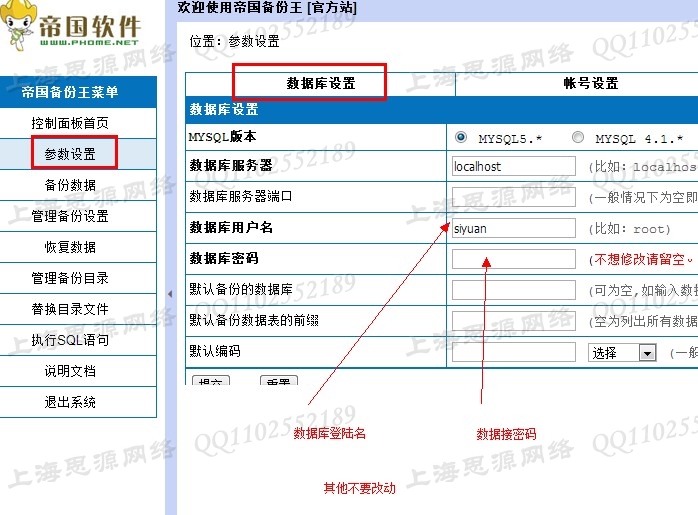
Task: Click the 数据库密码 input field
Action: (x=514, y=259)
